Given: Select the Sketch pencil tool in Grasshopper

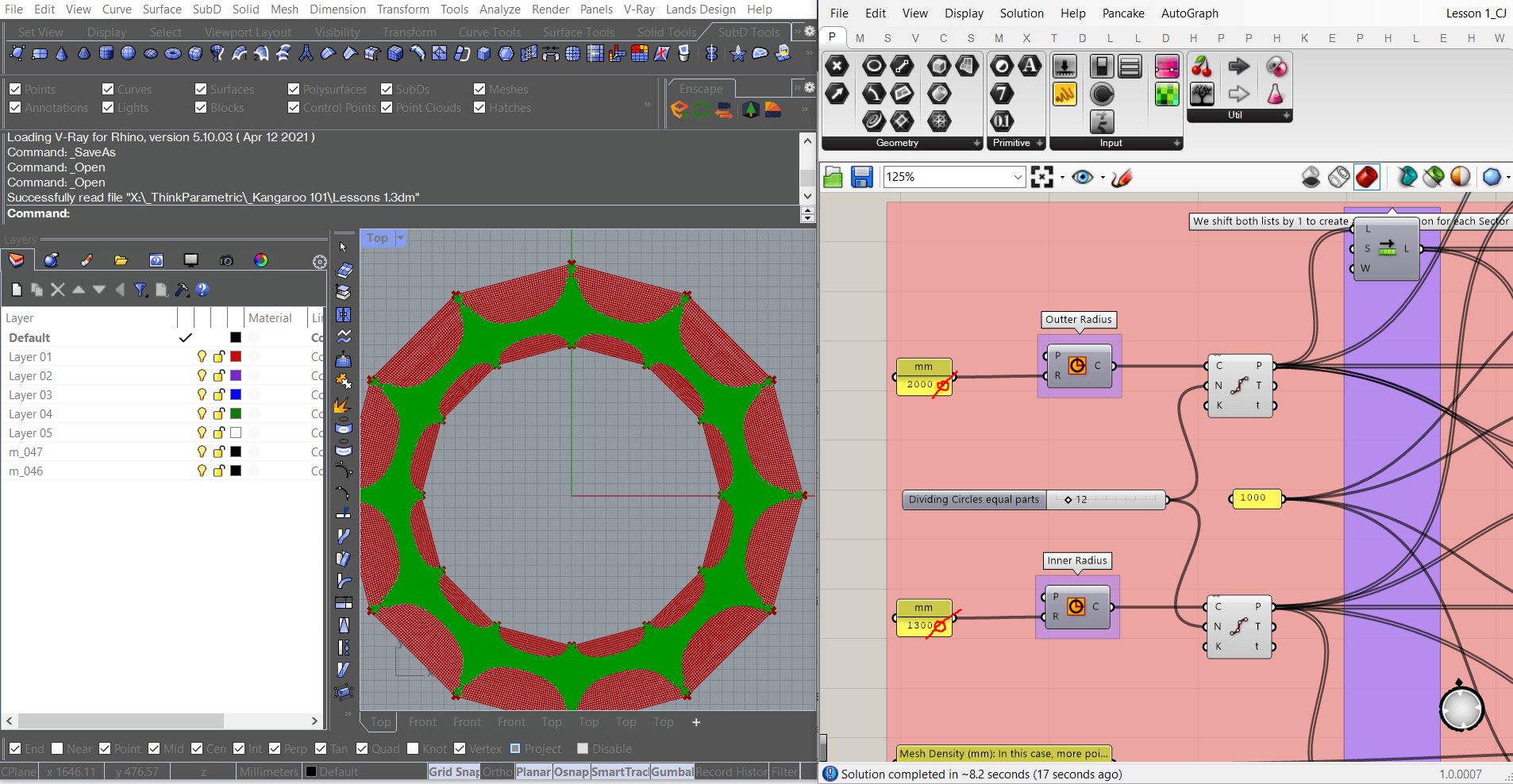Looking at the screenshot, I should tap(1122, 177).
